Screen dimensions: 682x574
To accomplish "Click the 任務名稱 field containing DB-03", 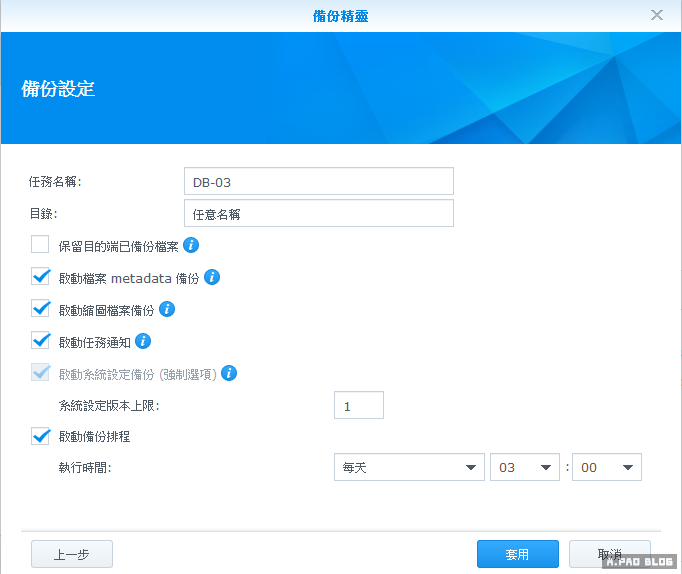I will [319, 181].
